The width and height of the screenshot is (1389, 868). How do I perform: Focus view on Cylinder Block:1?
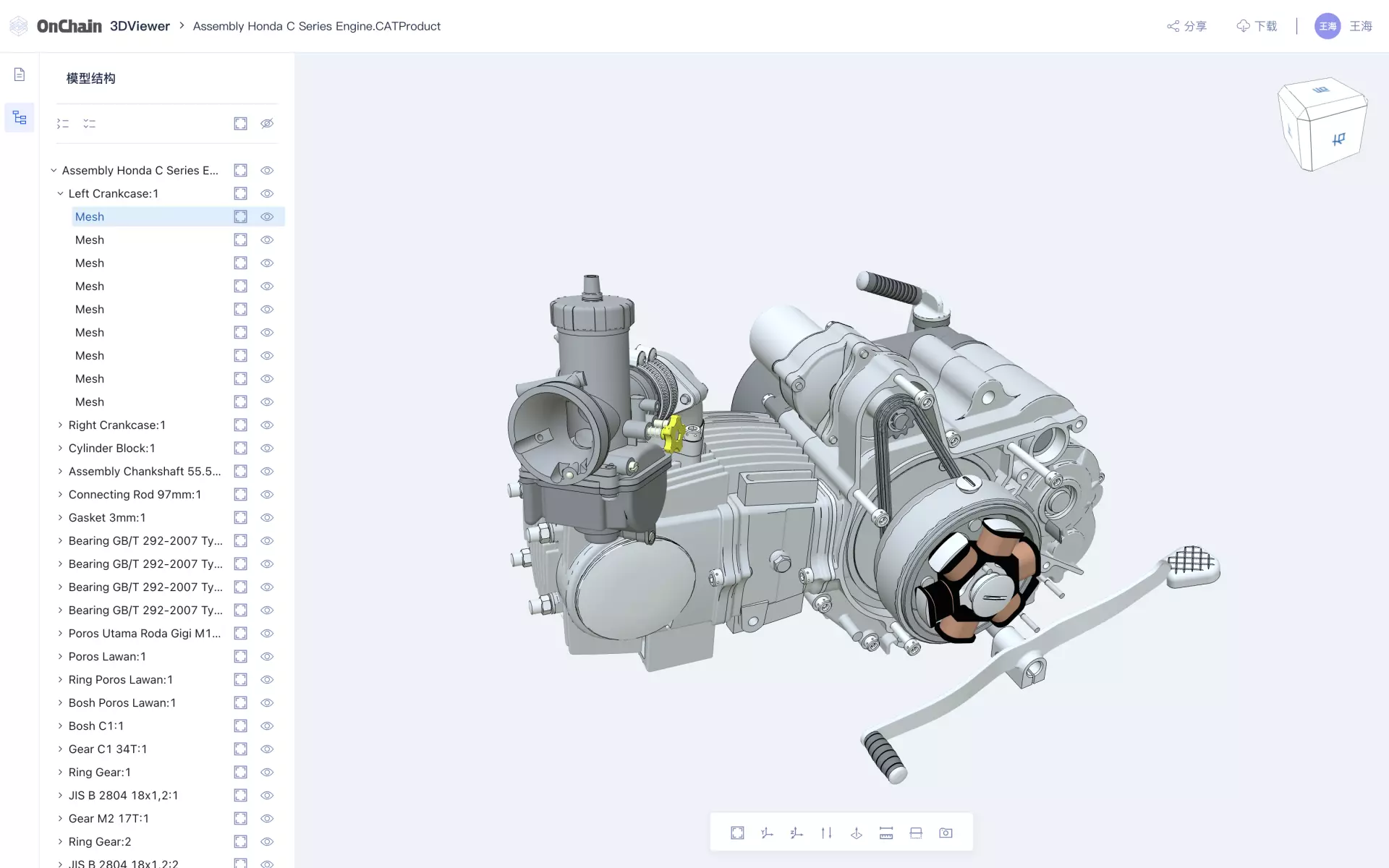tap(240, 448)
